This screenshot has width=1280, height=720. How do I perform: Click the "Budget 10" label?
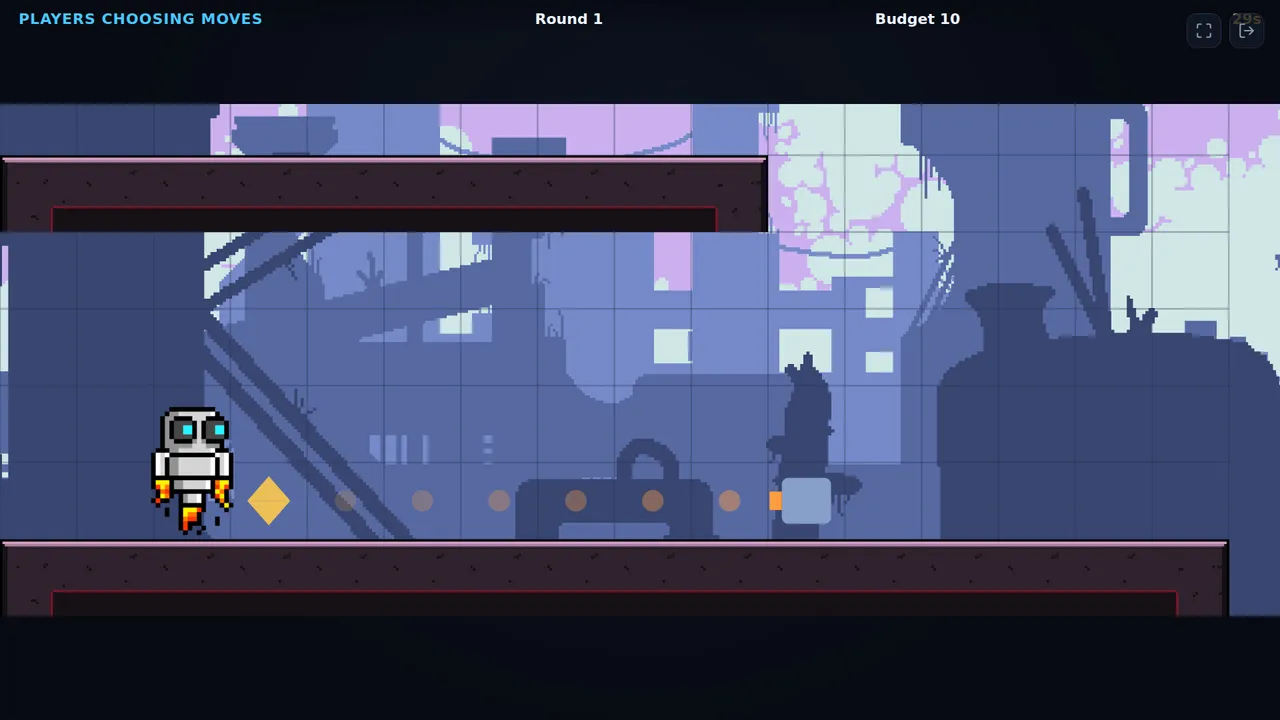point(917,19)
